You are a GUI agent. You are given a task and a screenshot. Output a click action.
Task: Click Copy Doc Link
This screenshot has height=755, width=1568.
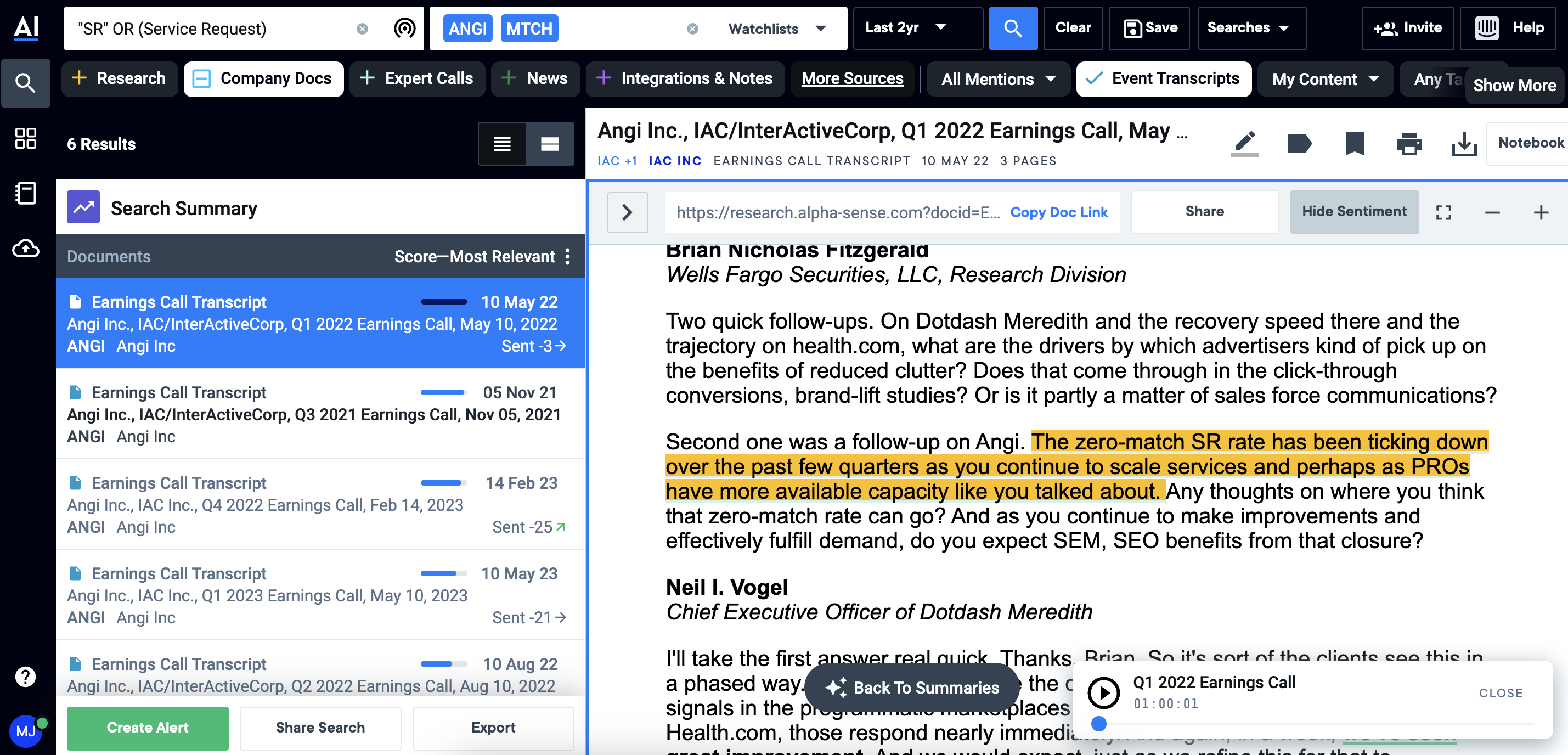click(1058, 212)
